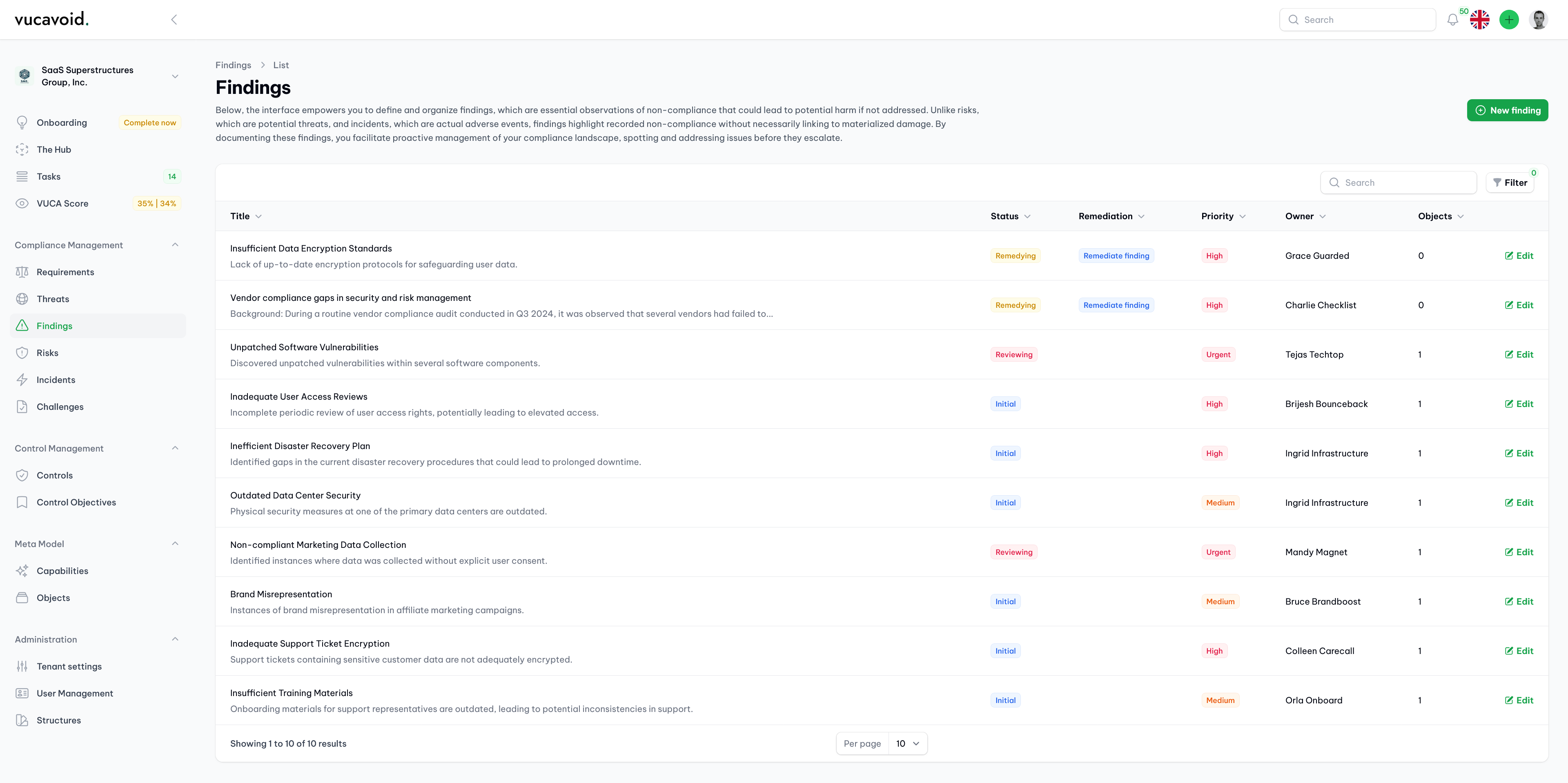Click the New finding button

[x=1507, y=110]
